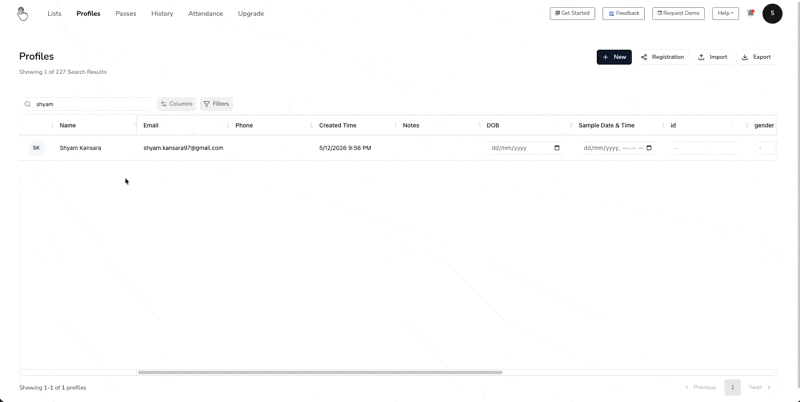Switch to the Lists tab
The height and width of the screenshot is (402, 800).
click(54, 14)
